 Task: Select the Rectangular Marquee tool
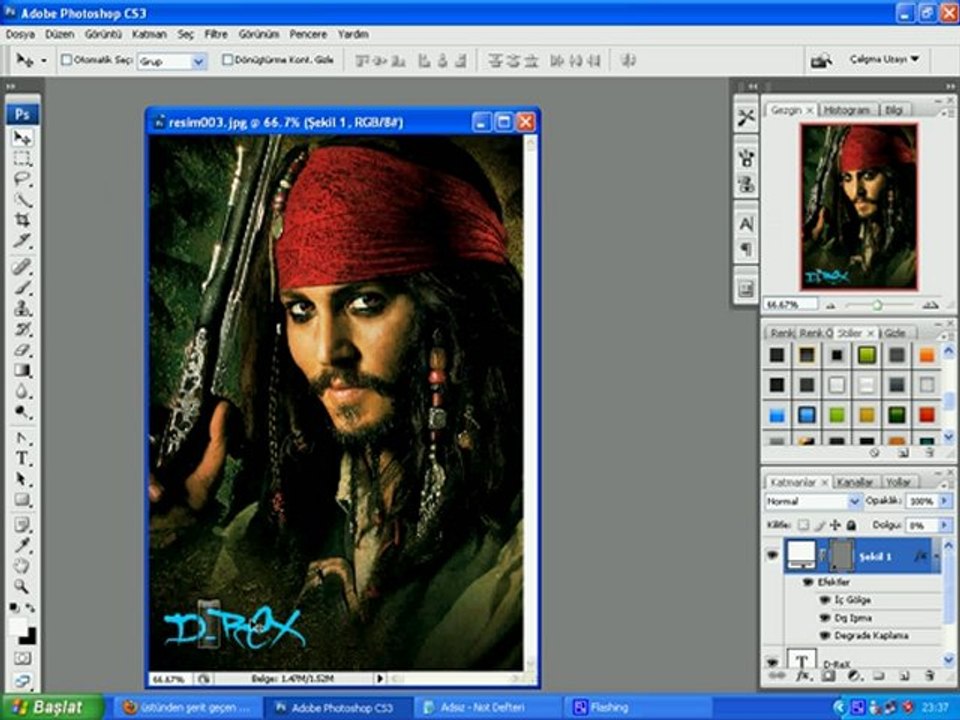23,159
